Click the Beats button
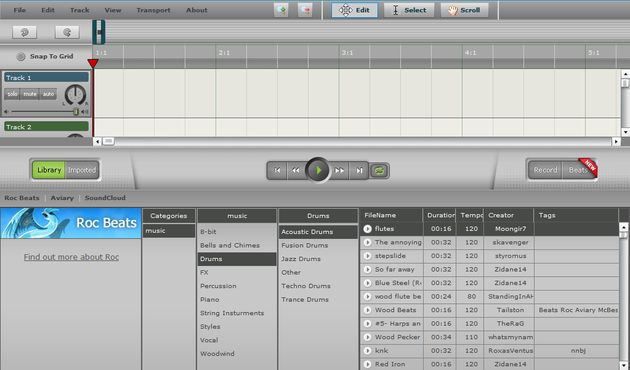The height and width of the screenshot is (370, 630). click(579, 170)
